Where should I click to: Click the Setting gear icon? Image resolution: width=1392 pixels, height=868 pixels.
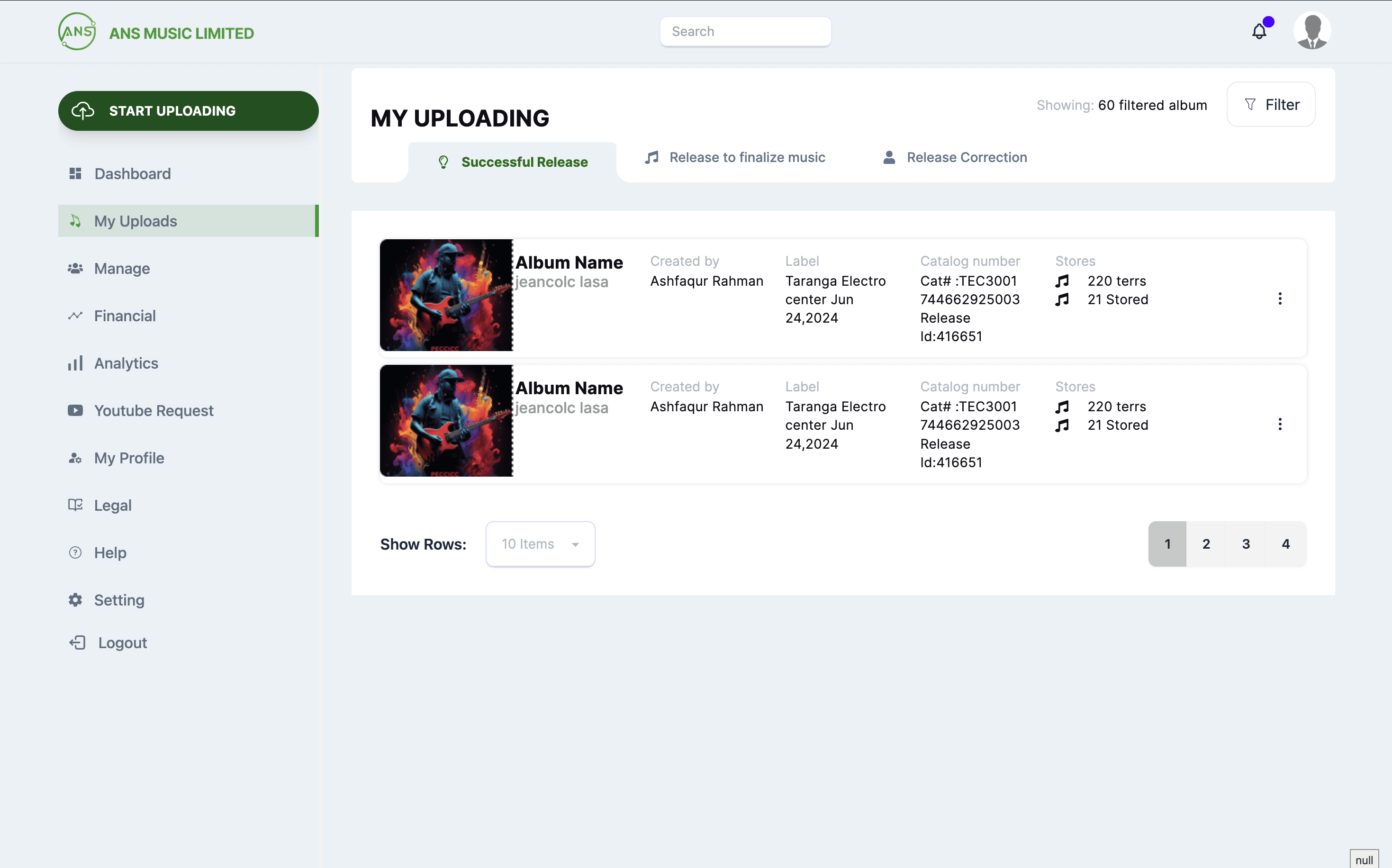pos(75,600)
